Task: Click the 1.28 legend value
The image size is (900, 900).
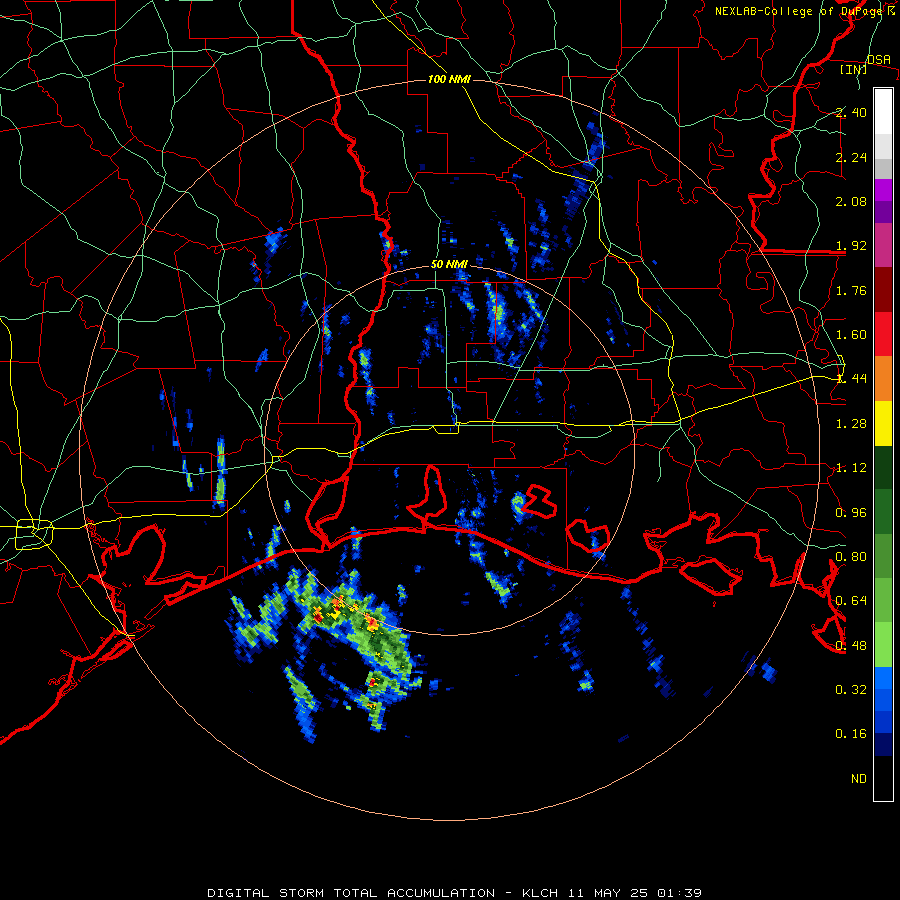Action: 851,424
